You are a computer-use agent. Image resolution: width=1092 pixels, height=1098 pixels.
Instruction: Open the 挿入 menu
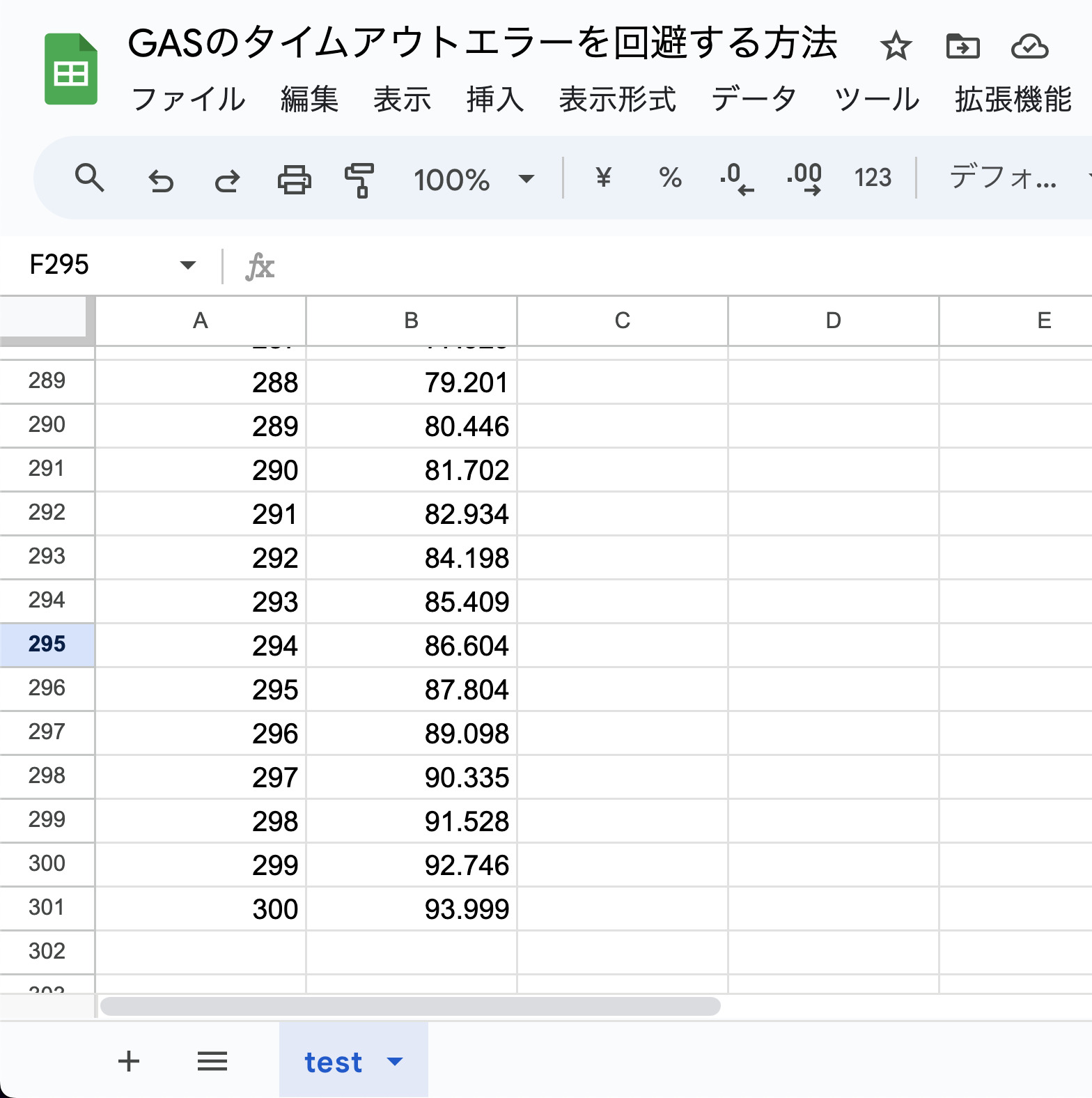tap(495, 100)
